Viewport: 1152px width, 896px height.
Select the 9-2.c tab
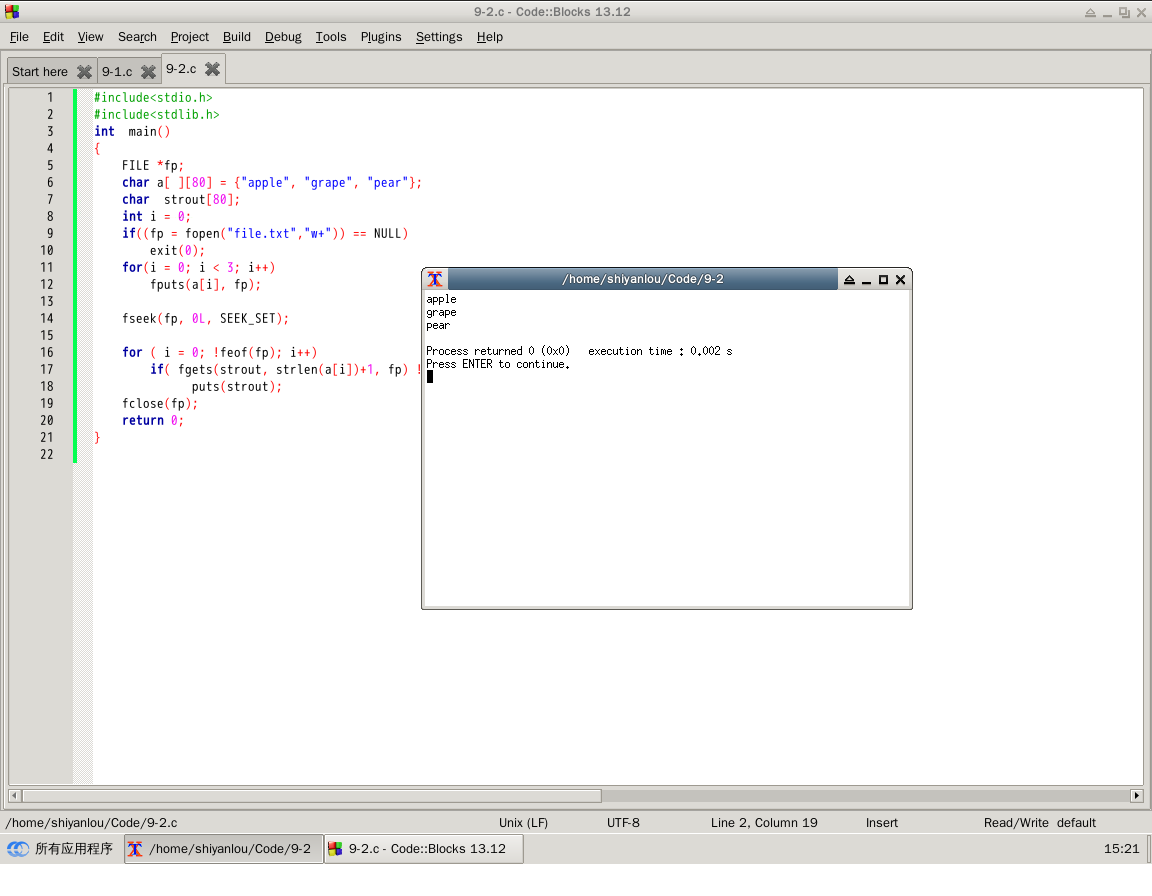(181, 68)
